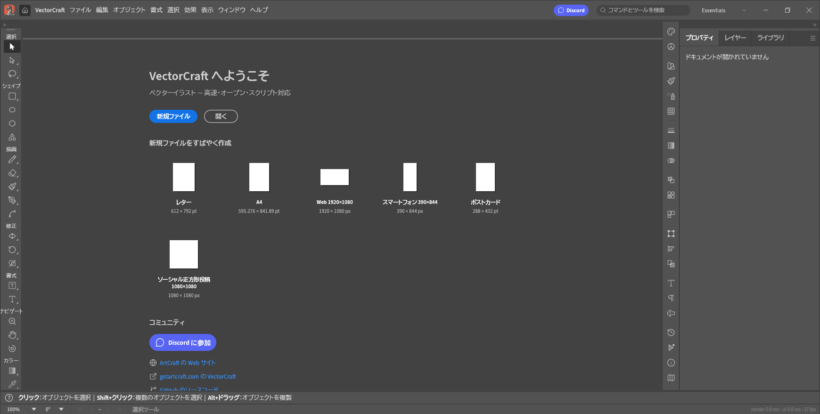The width and height of the screenshot is (820, 414).
Task: Select the Polygon shape tool
Action: (12, 123)
